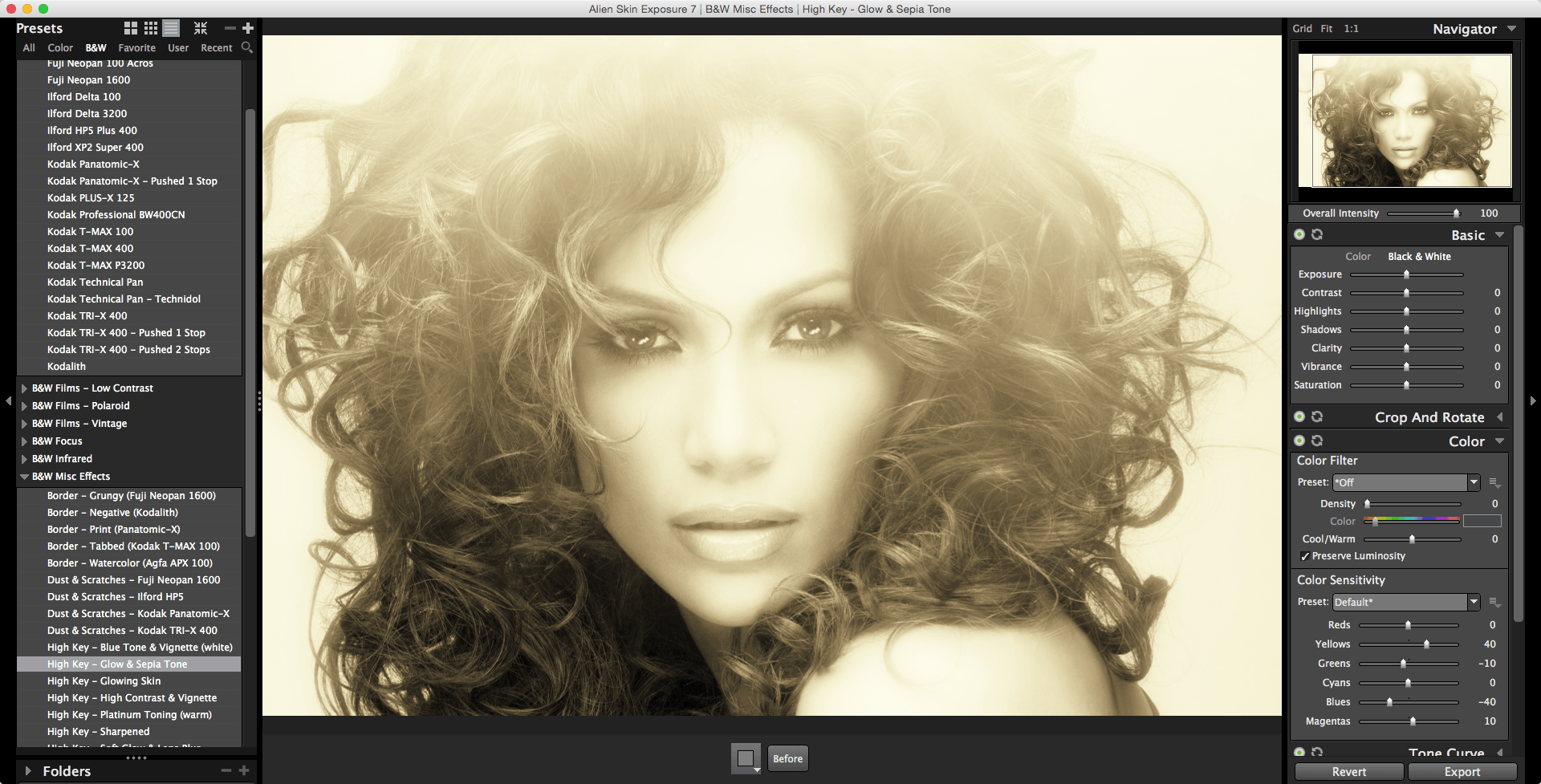Select preset Dust & Scratches - Ilford HP5
This screenshot has width=1541, height=784.
(128, 597)
